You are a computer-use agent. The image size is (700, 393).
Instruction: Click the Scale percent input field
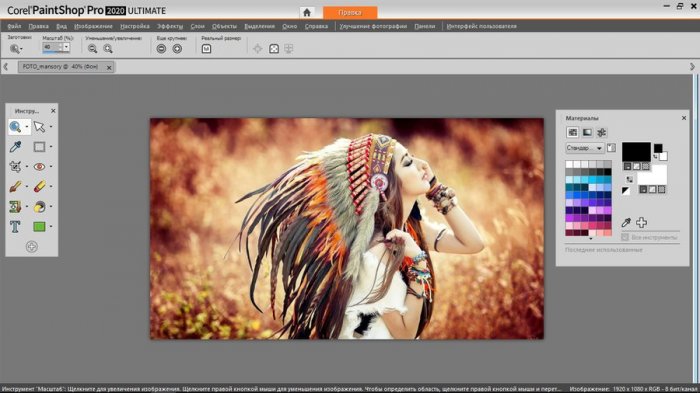click(53, 47)
